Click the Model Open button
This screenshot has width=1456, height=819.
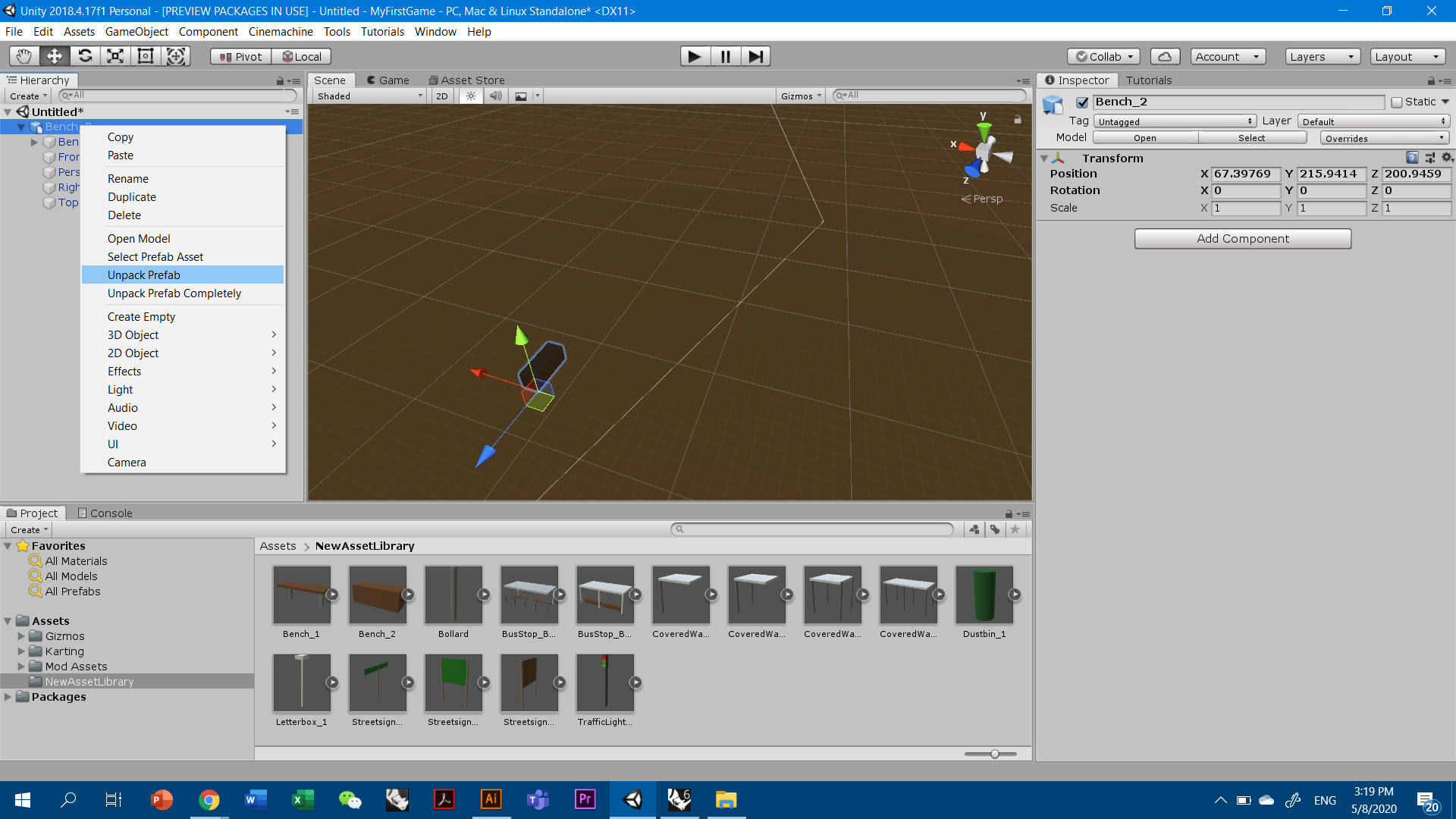pyautogui.click(x=1144, y=138)
